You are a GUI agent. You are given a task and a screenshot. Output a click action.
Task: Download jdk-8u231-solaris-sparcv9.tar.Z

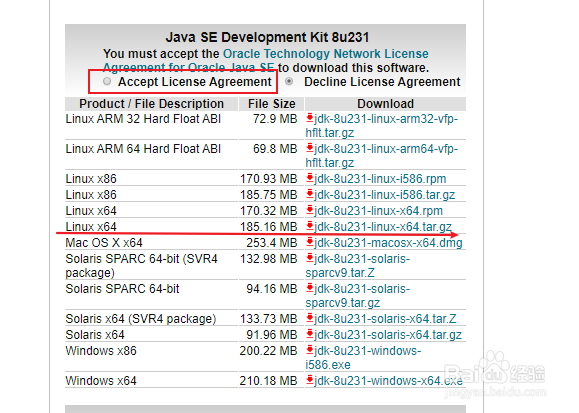point(358,266)
